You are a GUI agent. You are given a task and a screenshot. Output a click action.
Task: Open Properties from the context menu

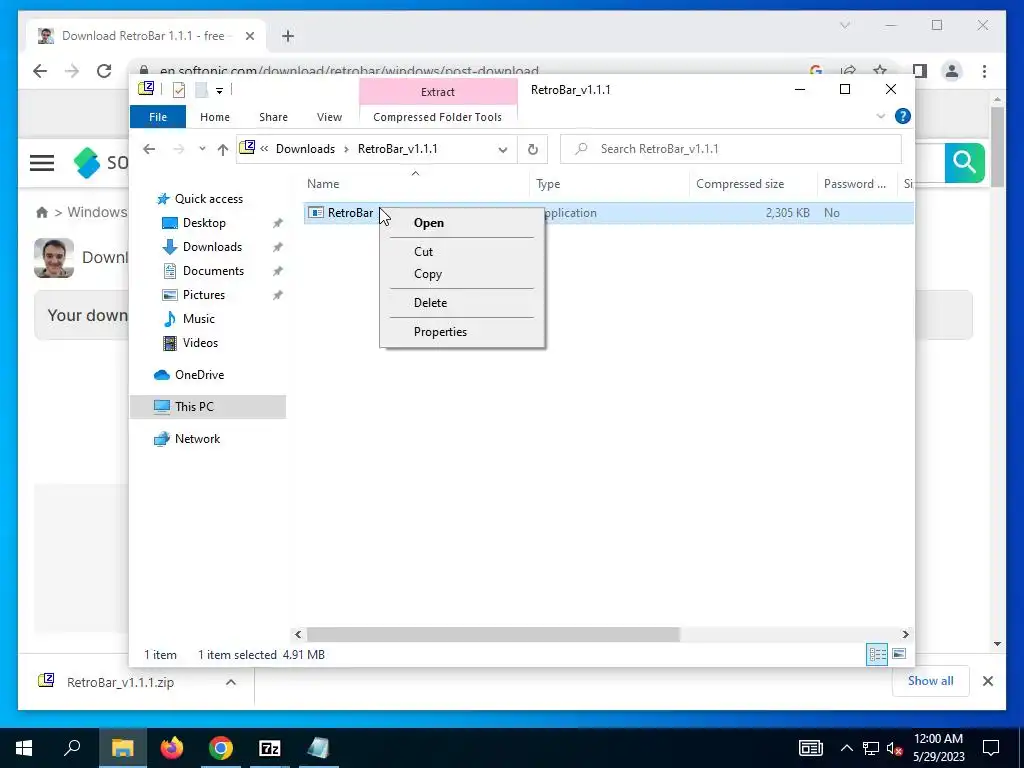440,332
